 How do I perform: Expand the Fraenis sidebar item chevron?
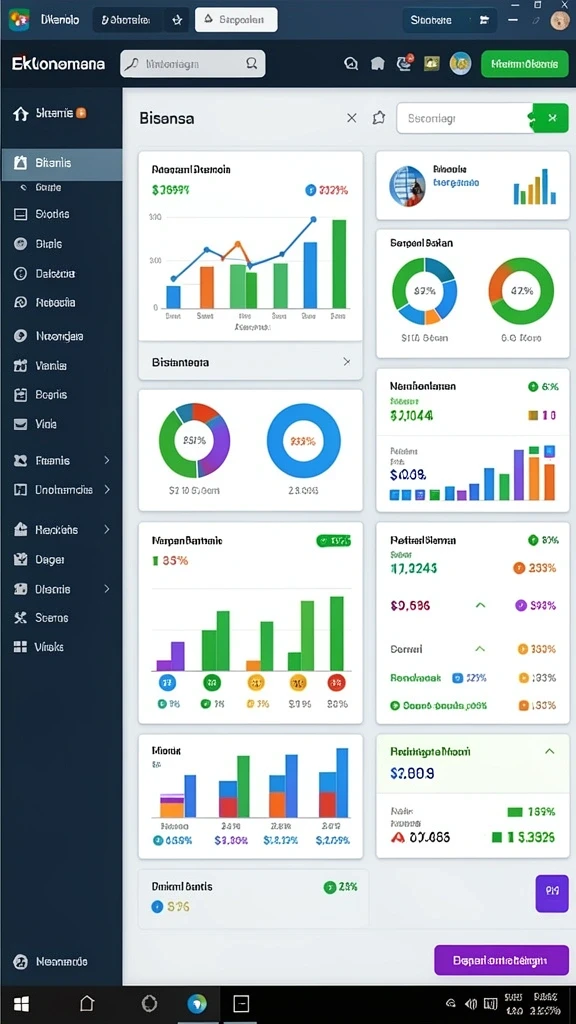(107, 460)
